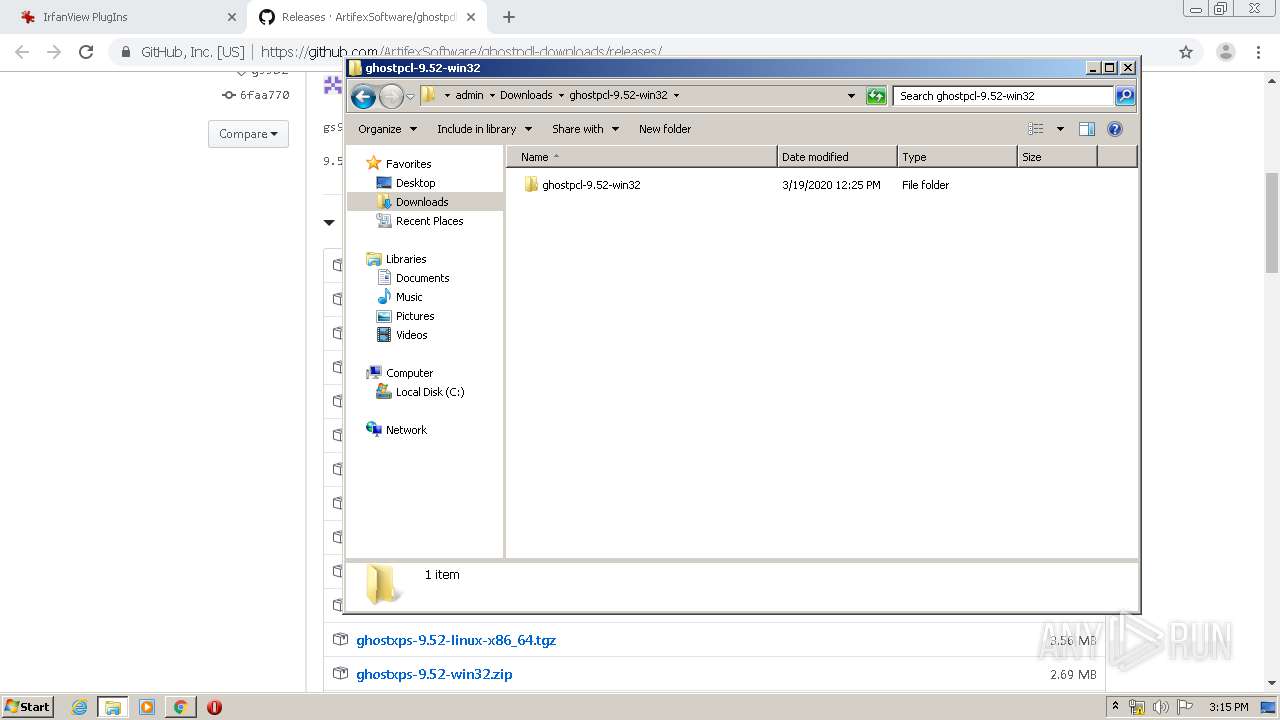Viewport: 1280px width, 720px height.
Task: Click Chrome taskbar icon
Action: point(180,707)
